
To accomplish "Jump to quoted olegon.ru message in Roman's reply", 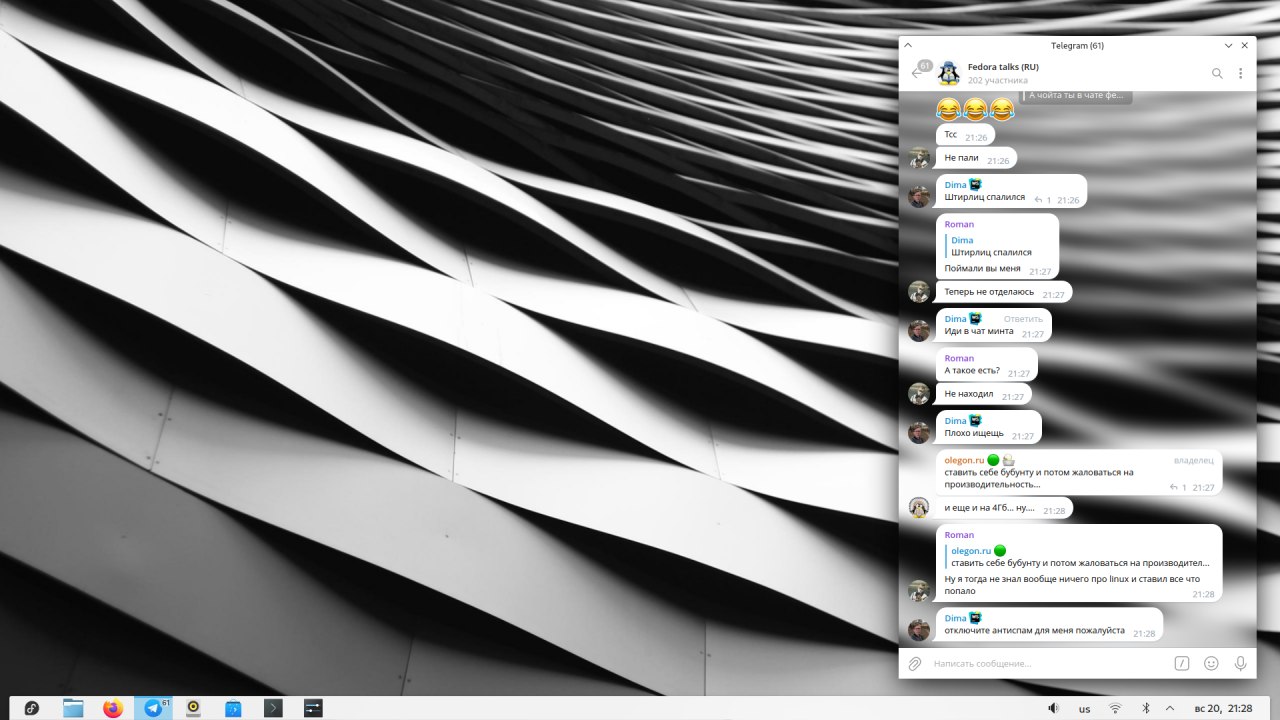I will pos(1079,557).
